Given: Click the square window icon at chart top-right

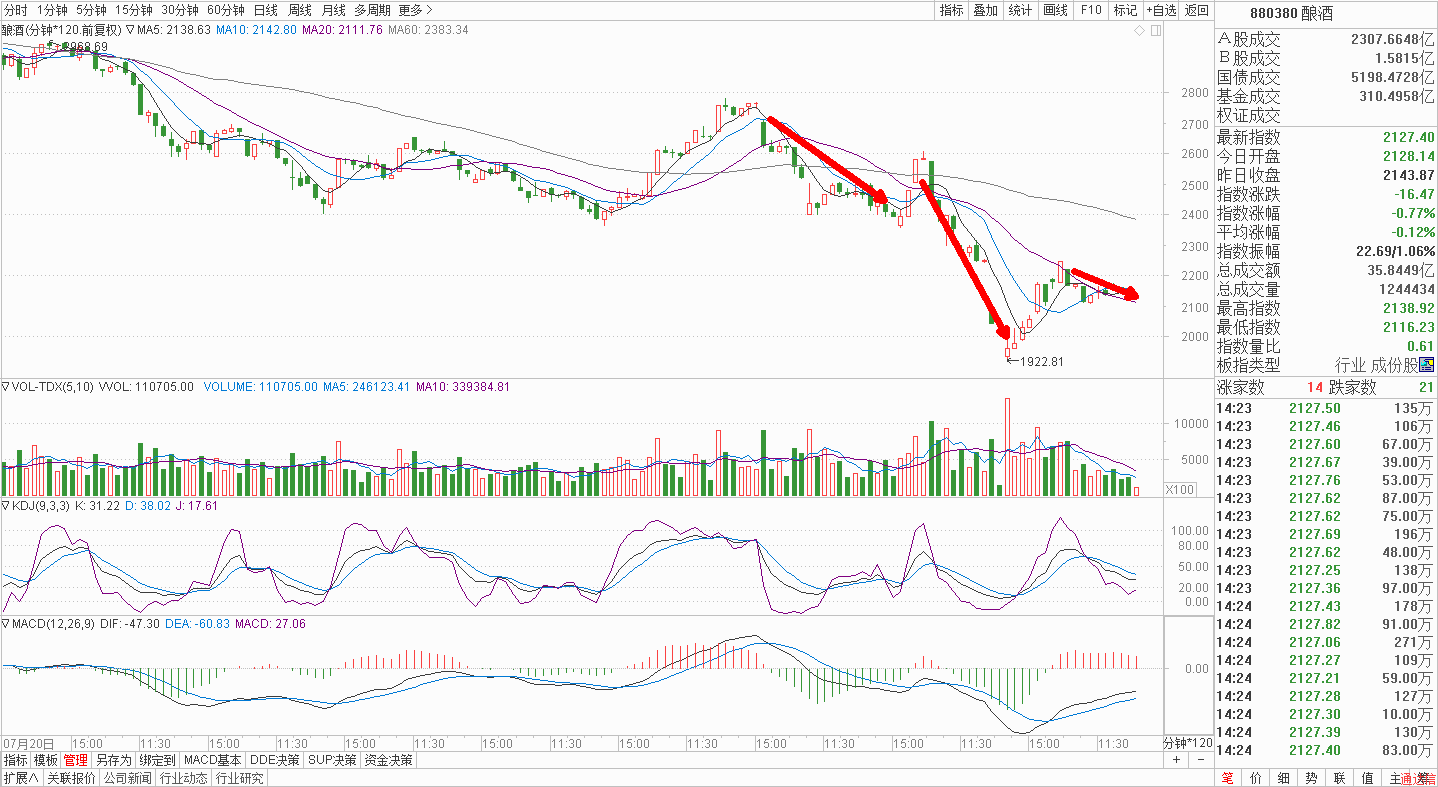Looking at the screenshot, I should click(x=1155, y=31).
